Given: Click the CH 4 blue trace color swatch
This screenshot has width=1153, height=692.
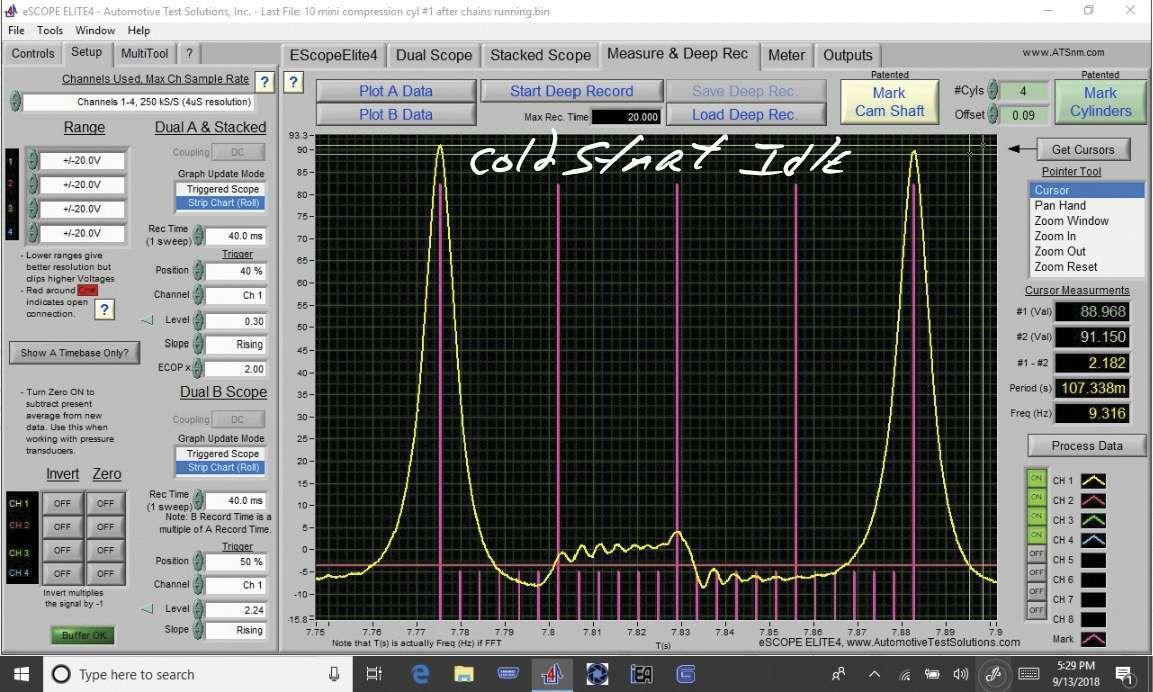Looking at the screenshot, I should [x=1093, y=541].
